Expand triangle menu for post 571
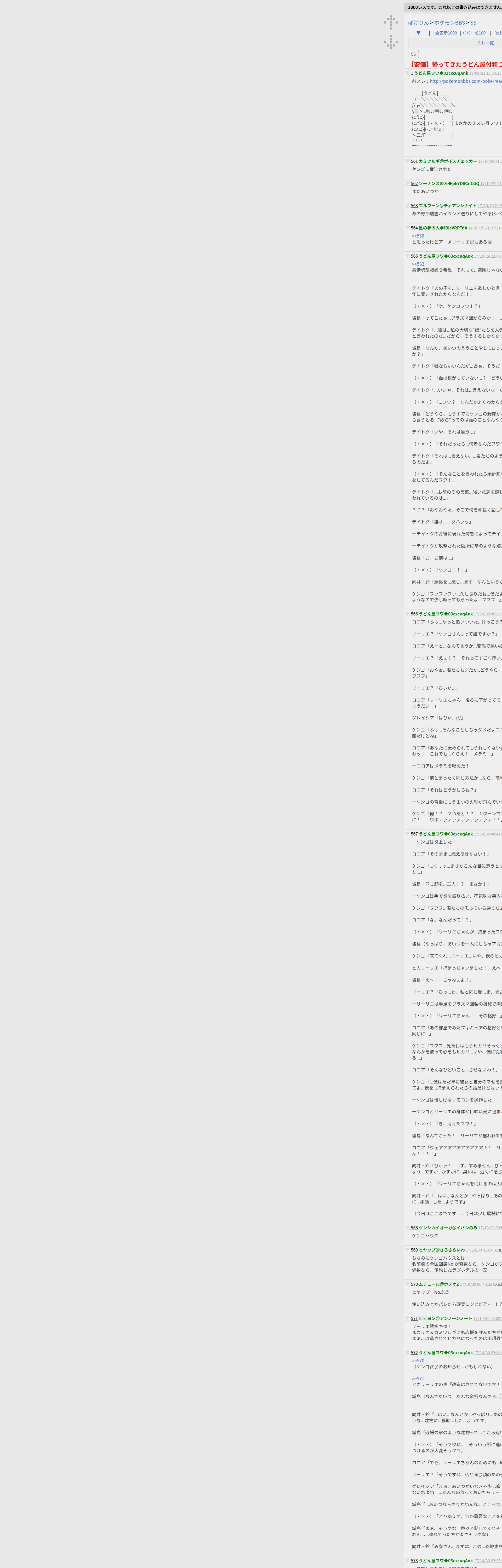Viewport: 502px width, 1568px height. pyautogui.click(x=408, y=1318)
